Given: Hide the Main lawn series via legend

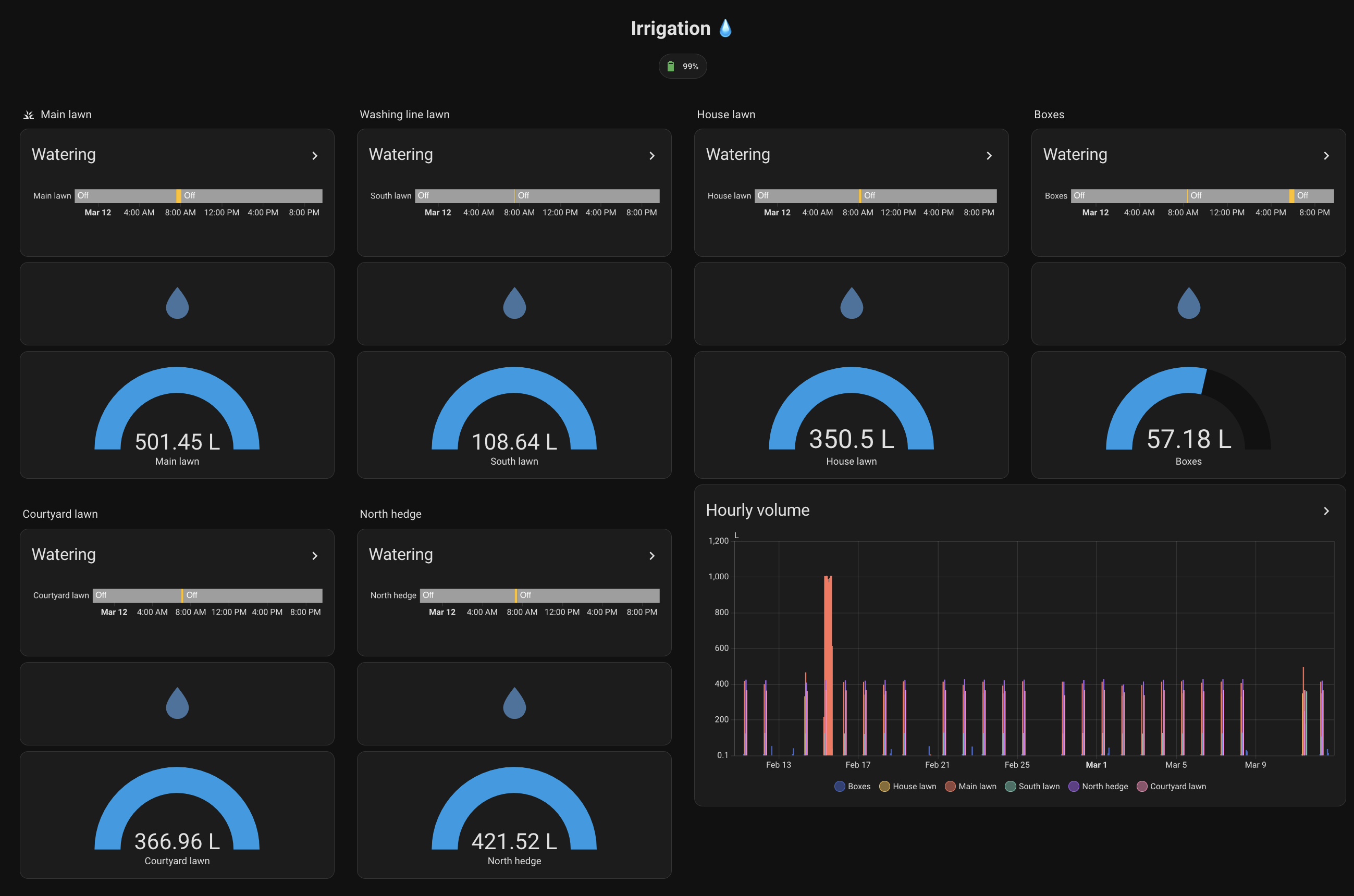Looking at the screenshot, I should [971, 786].
